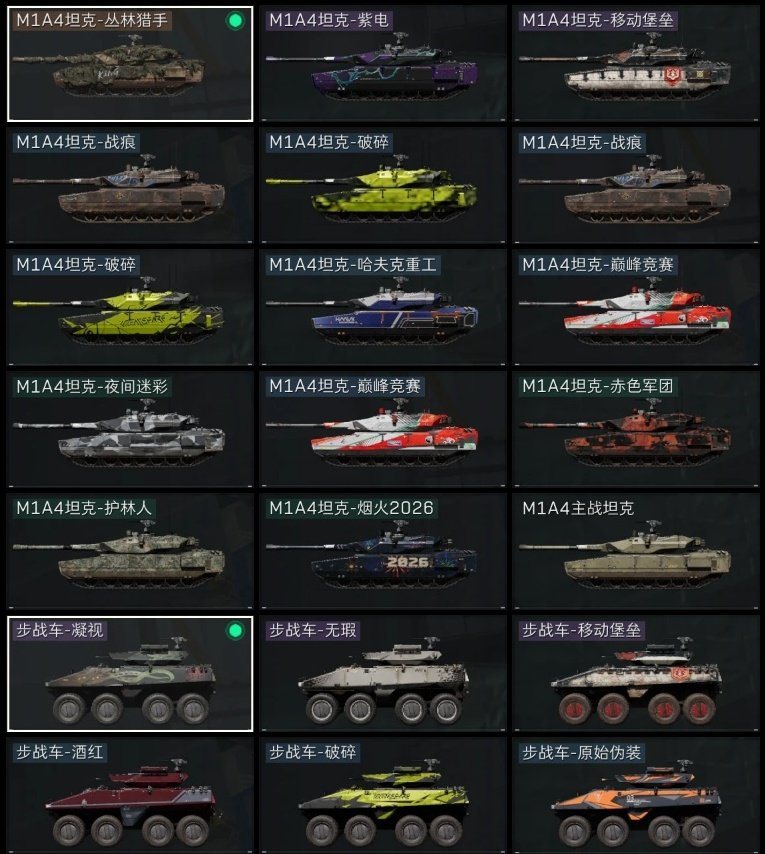Pick the M1A4坦克-哈夫克重工 blue skin
Image resolution: width=765 pixels, height=854 pixels.
point(383,308)
